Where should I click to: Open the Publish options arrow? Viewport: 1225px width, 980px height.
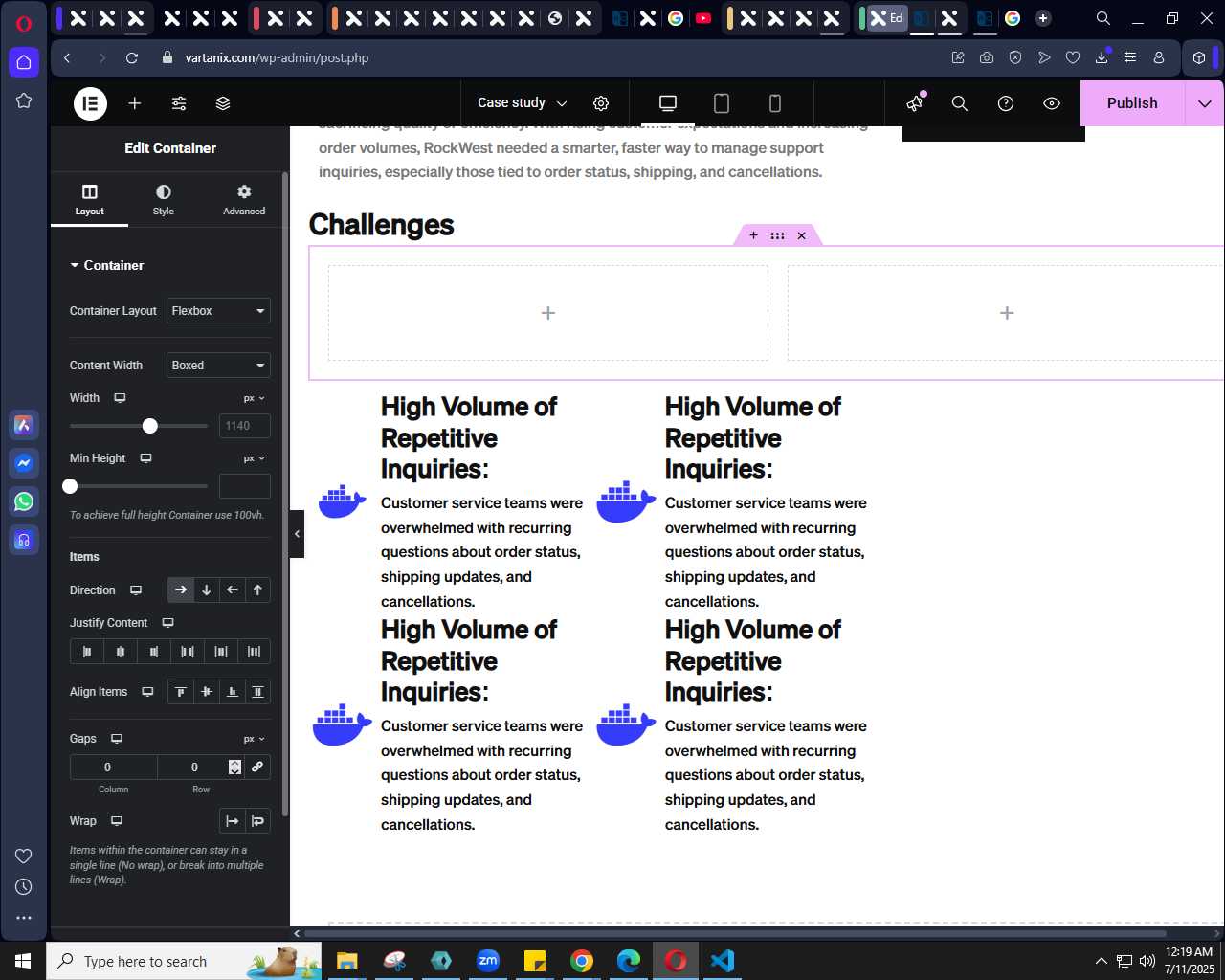click(1204, 103)
